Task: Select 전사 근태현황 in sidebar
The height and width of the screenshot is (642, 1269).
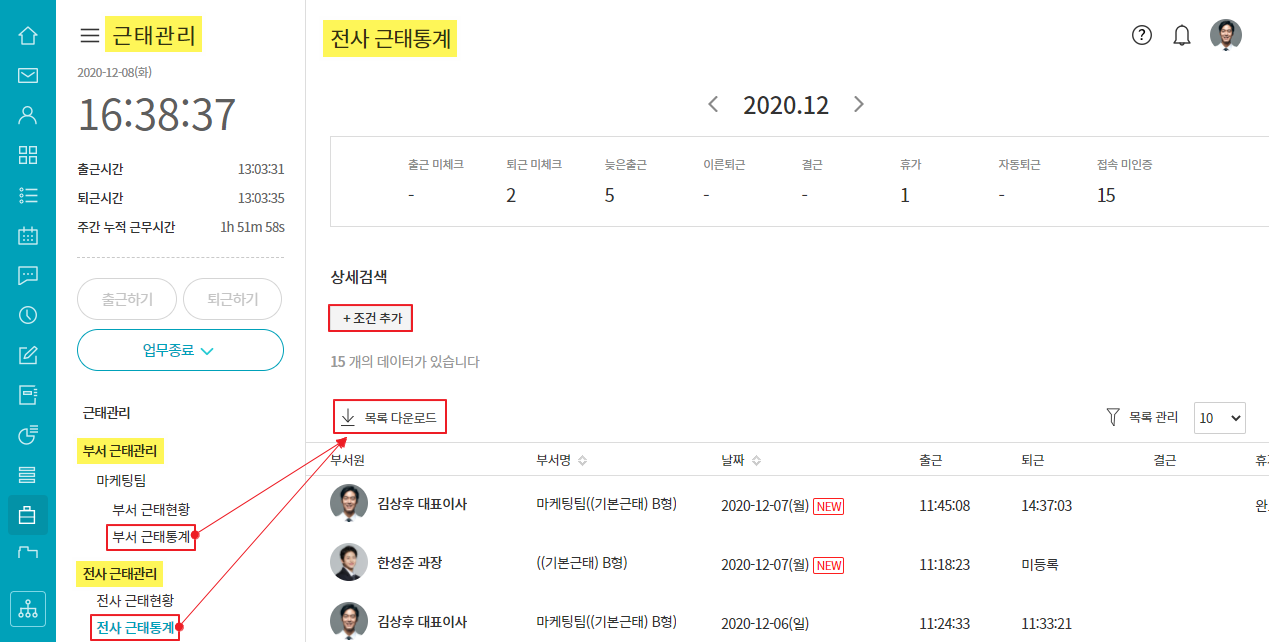Action: pos(135,600)
